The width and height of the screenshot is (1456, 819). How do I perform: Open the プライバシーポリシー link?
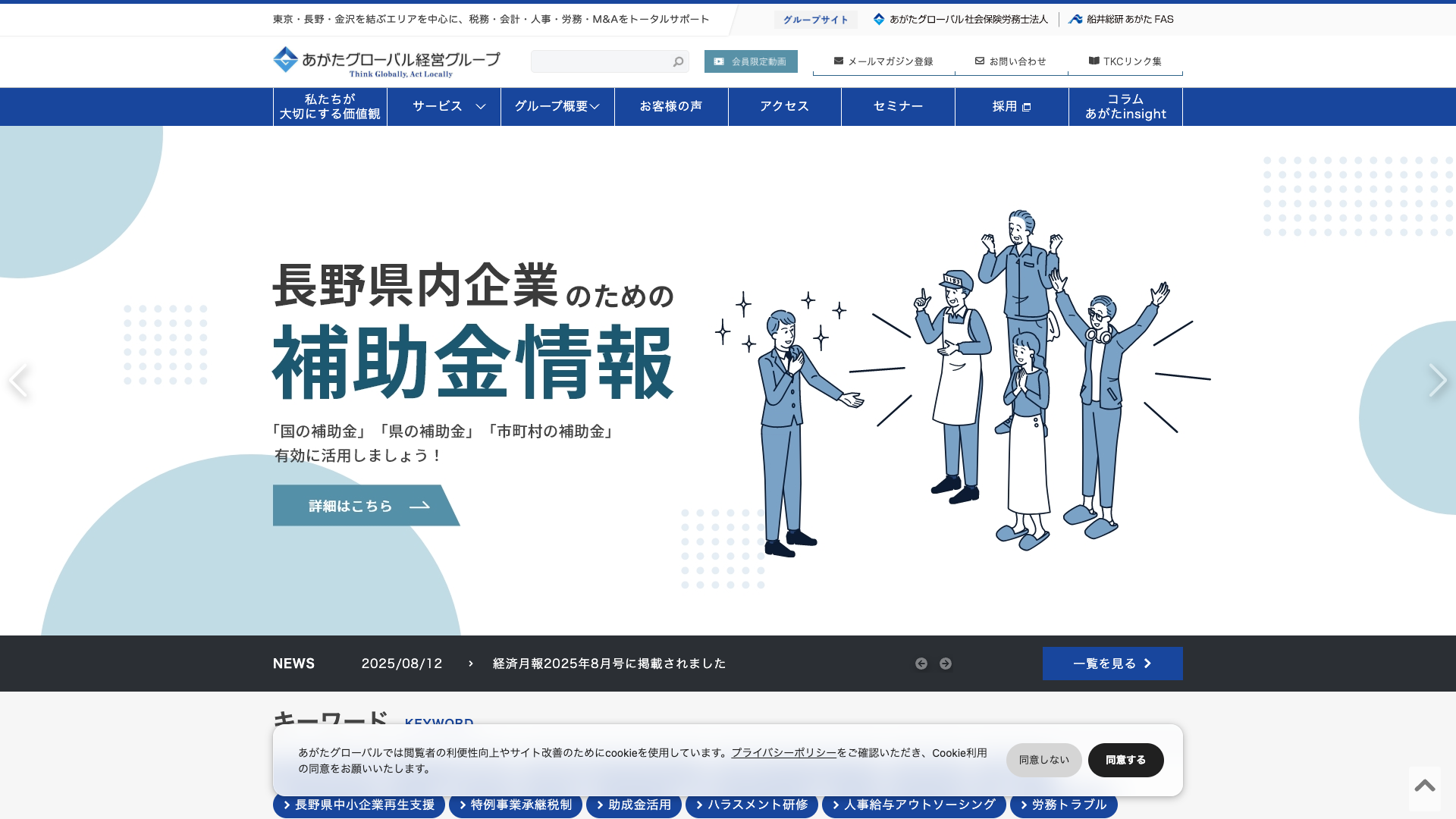783,753
